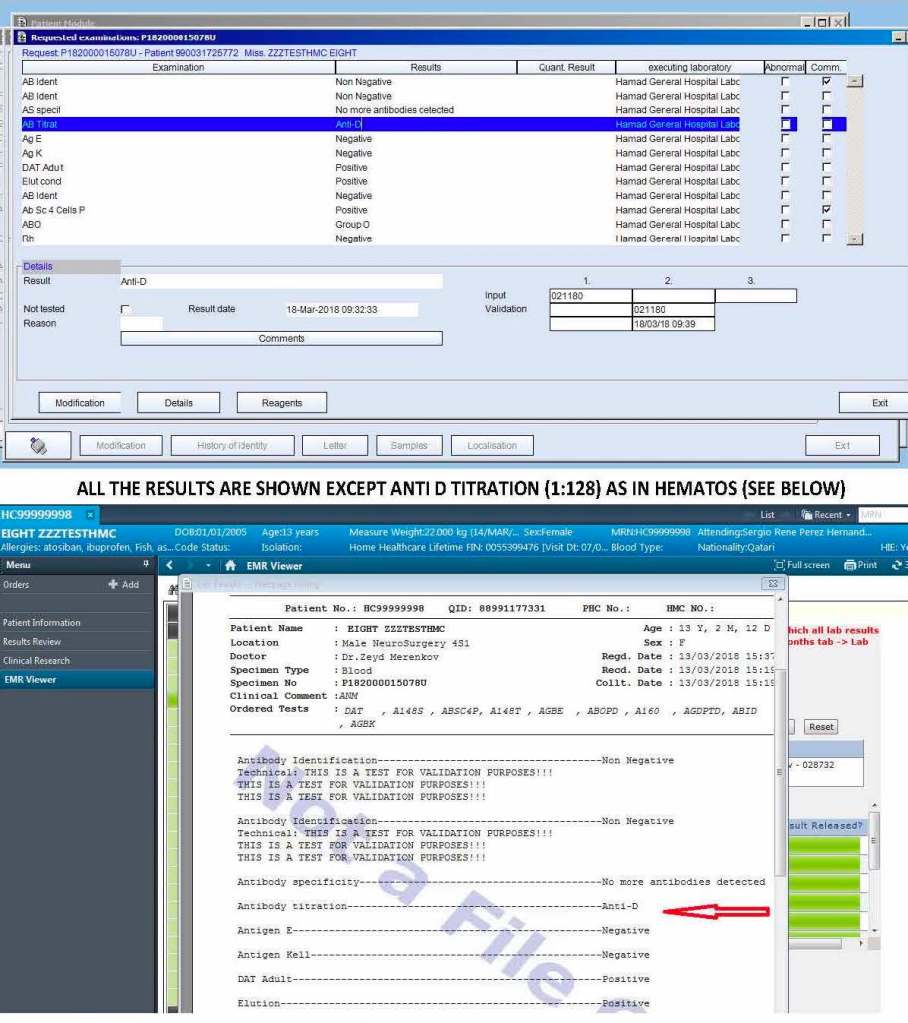Open the Recent patients dropdown
The image size is (908, 1023).
pos(826,514)
